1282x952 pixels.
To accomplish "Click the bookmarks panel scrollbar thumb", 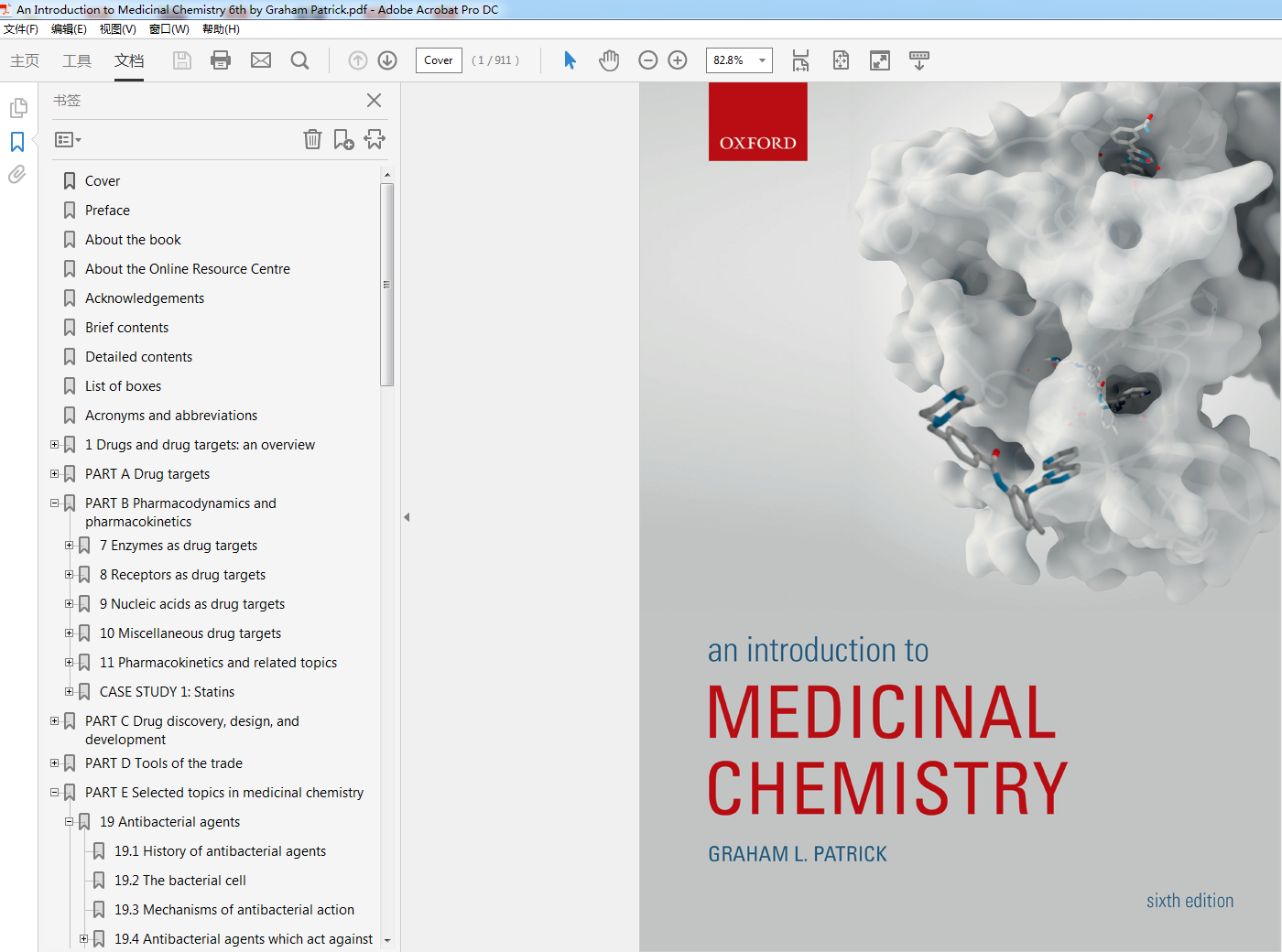I will [387, 285].
